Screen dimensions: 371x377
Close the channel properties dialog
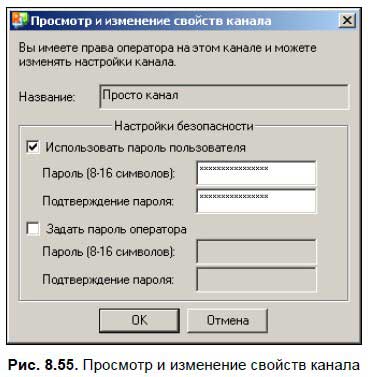coord(347,21)
